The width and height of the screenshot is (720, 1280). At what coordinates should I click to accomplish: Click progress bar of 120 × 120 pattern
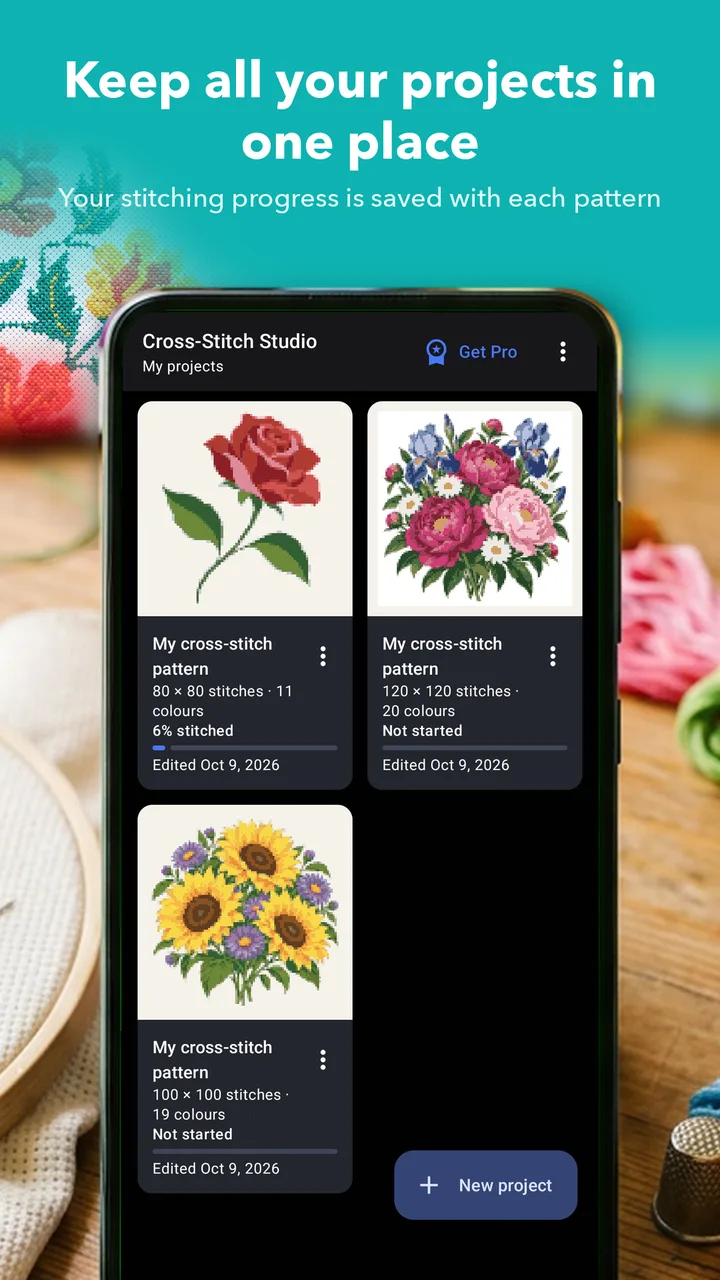(x=475, y=748)
